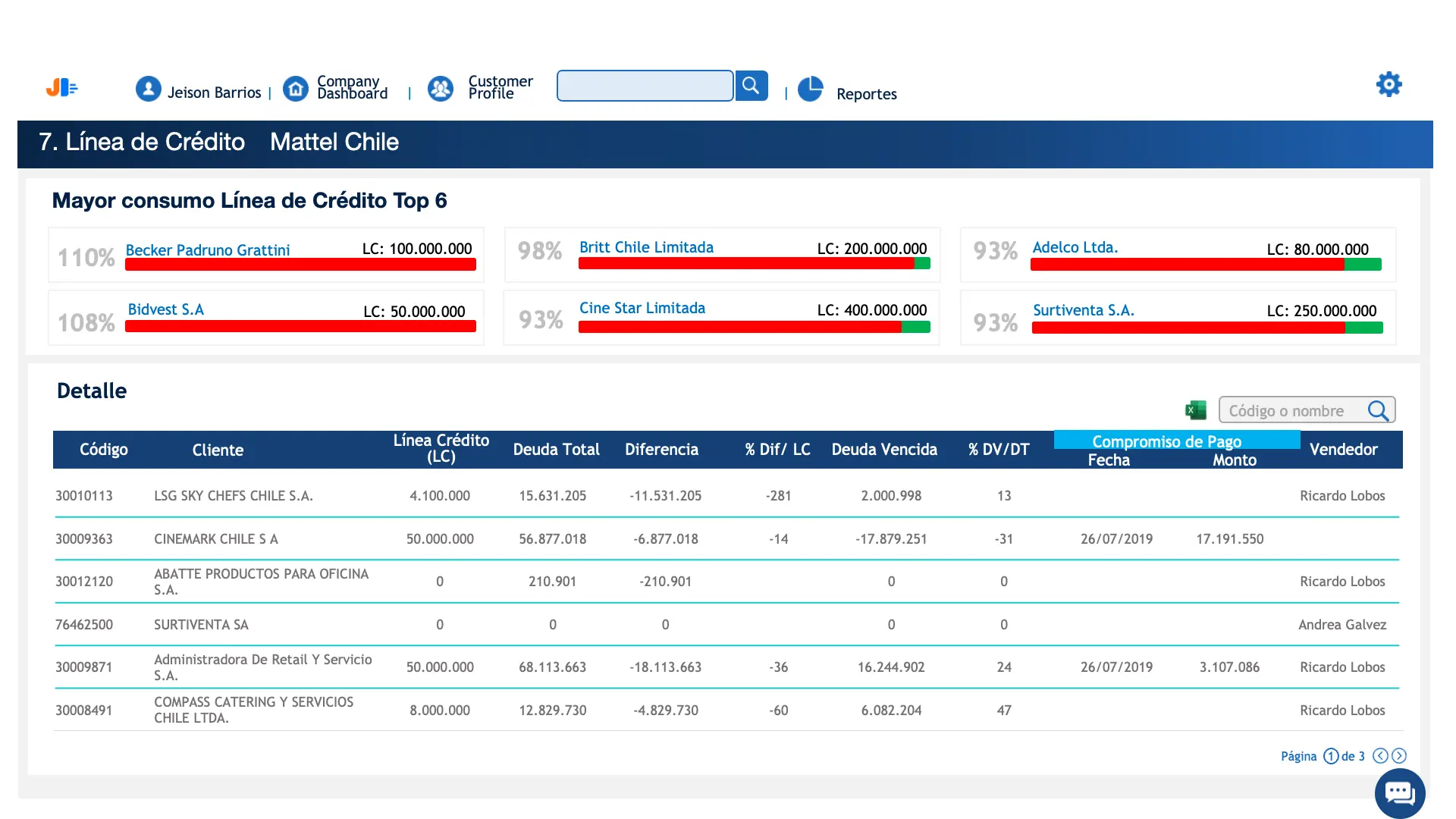Image resolution: width=1456 pixels, height=819 pixels.
Task: Select the Reportes menu label
Action: point(866,94)
